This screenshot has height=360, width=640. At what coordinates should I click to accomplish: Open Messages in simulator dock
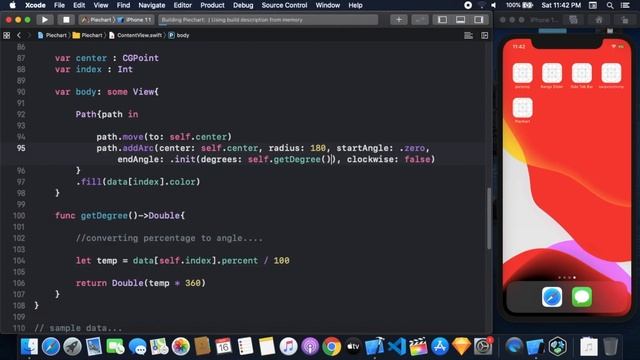[x=582, y=297]
